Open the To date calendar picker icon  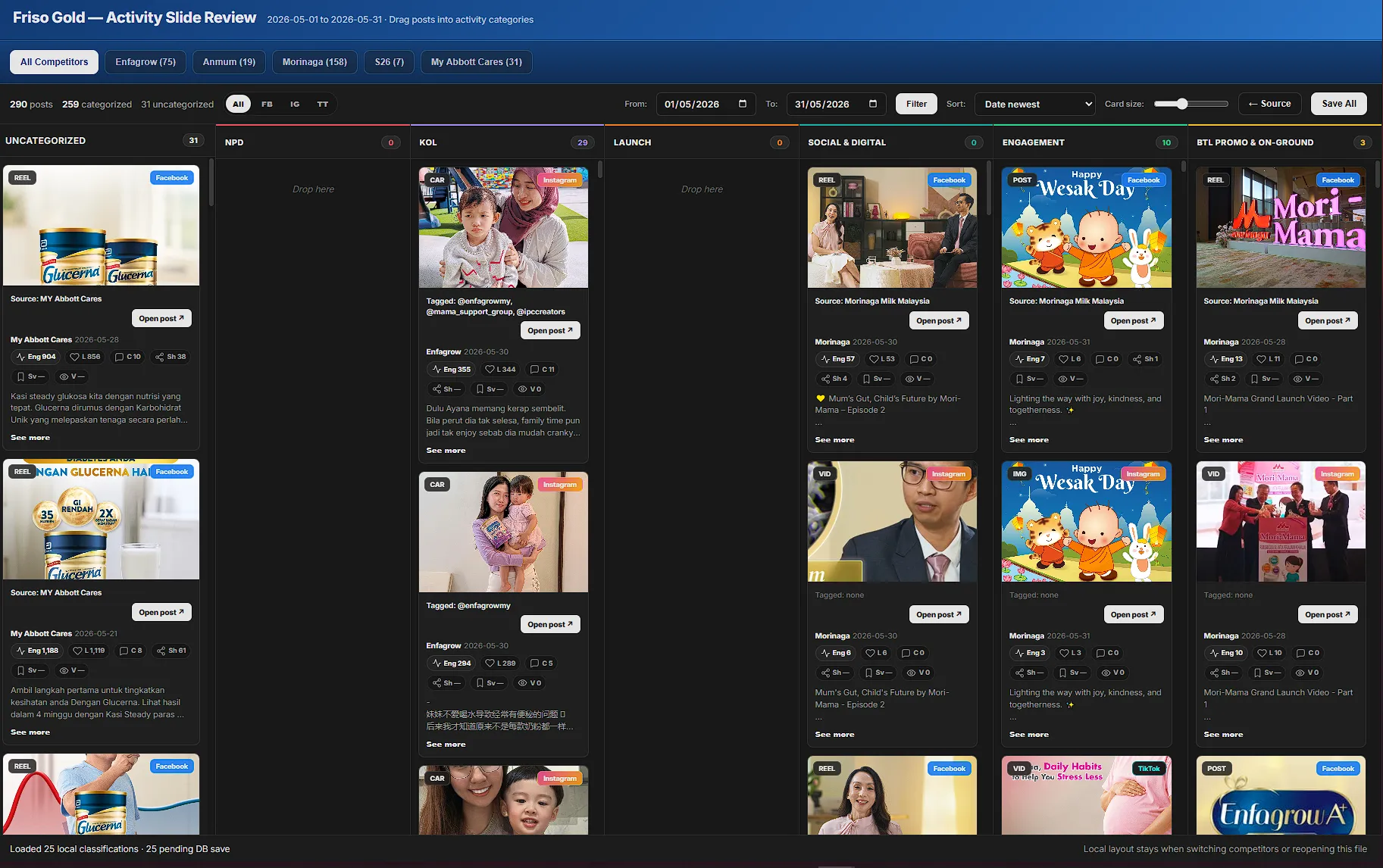point(873,104)
